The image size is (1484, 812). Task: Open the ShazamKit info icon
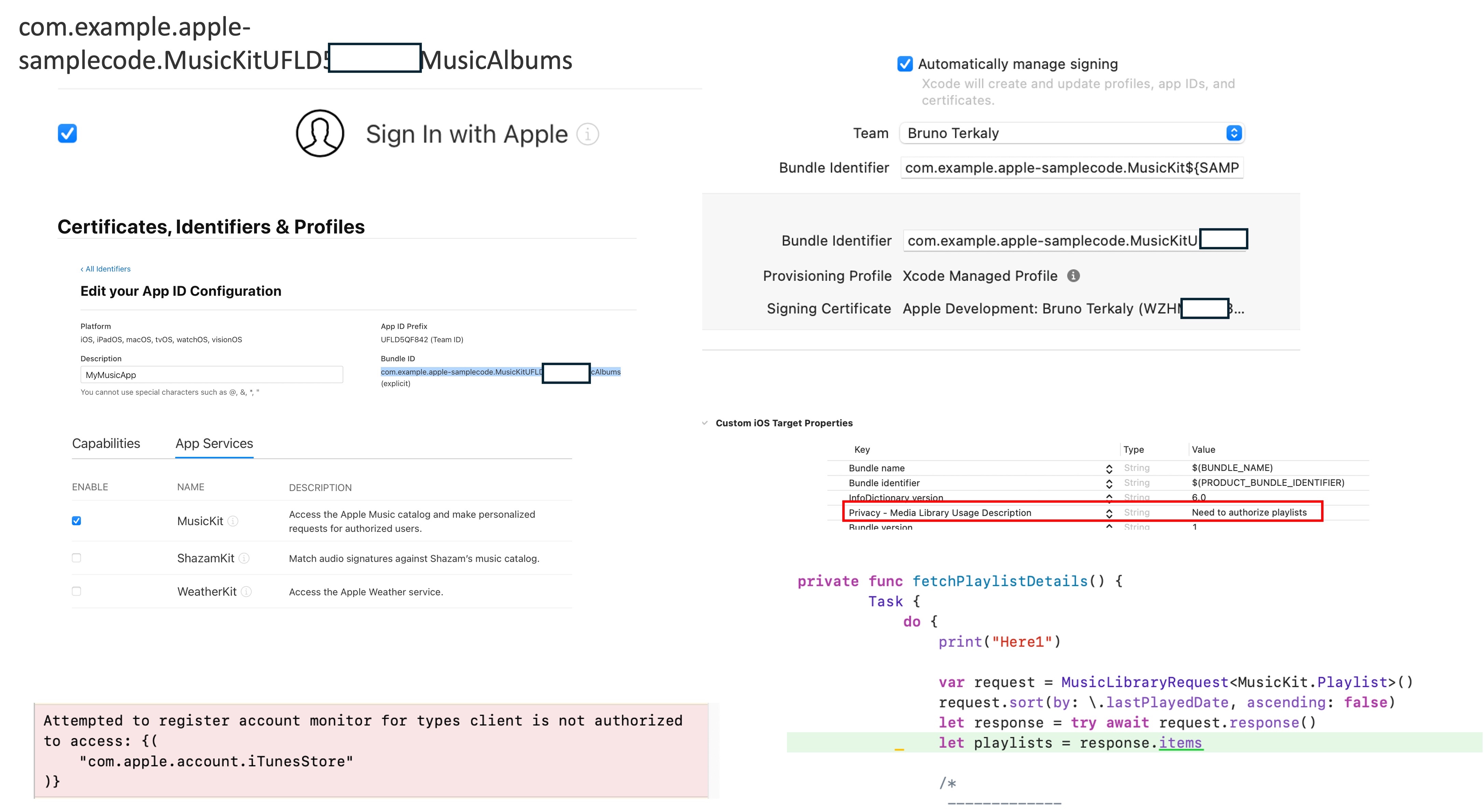tap(244, 558)
